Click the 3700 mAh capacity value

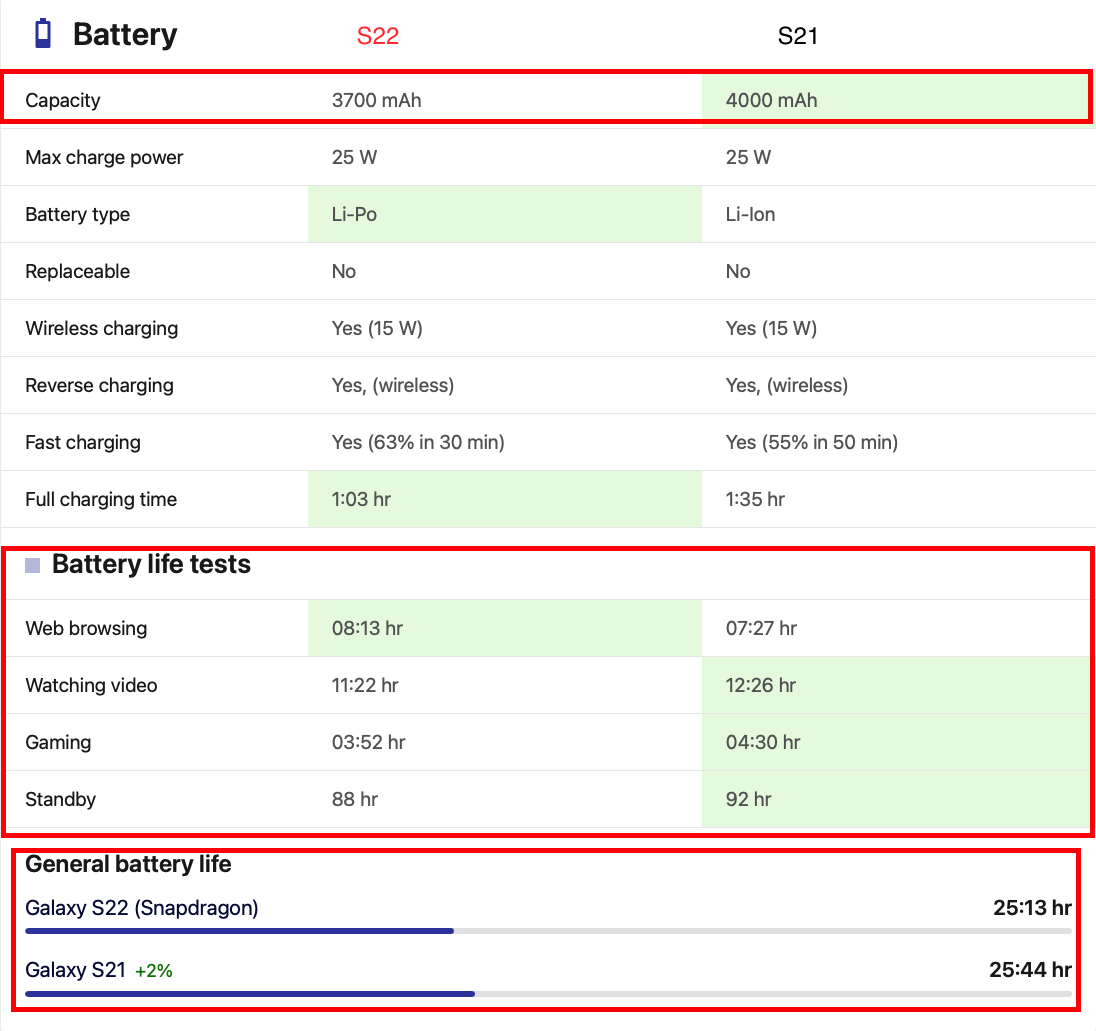pos(376,100)
